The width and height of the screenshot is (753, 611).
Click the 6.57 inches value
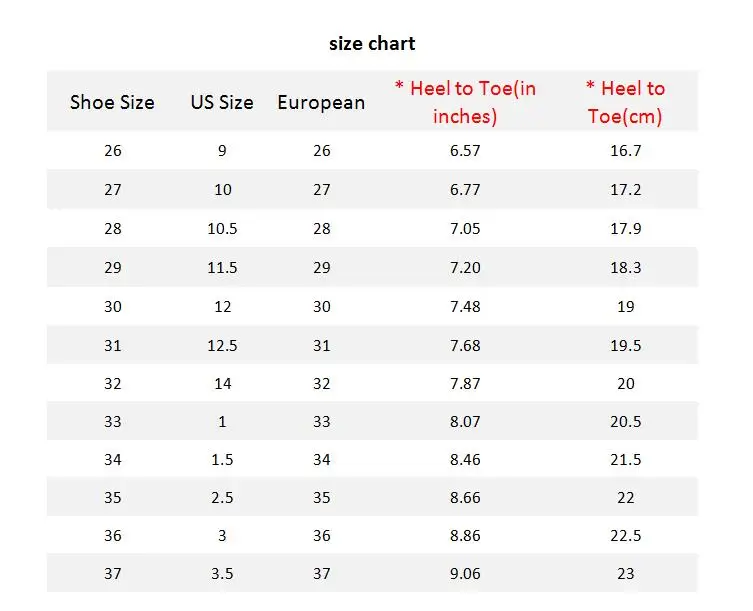(465, 151)
